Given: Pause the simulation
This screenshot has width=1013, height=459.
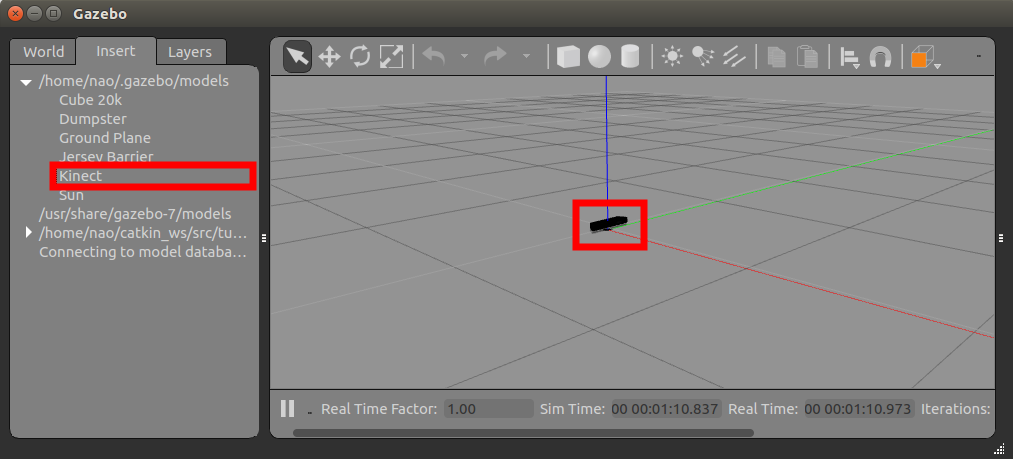Looking at the screenshot, I should coord(287,409).
